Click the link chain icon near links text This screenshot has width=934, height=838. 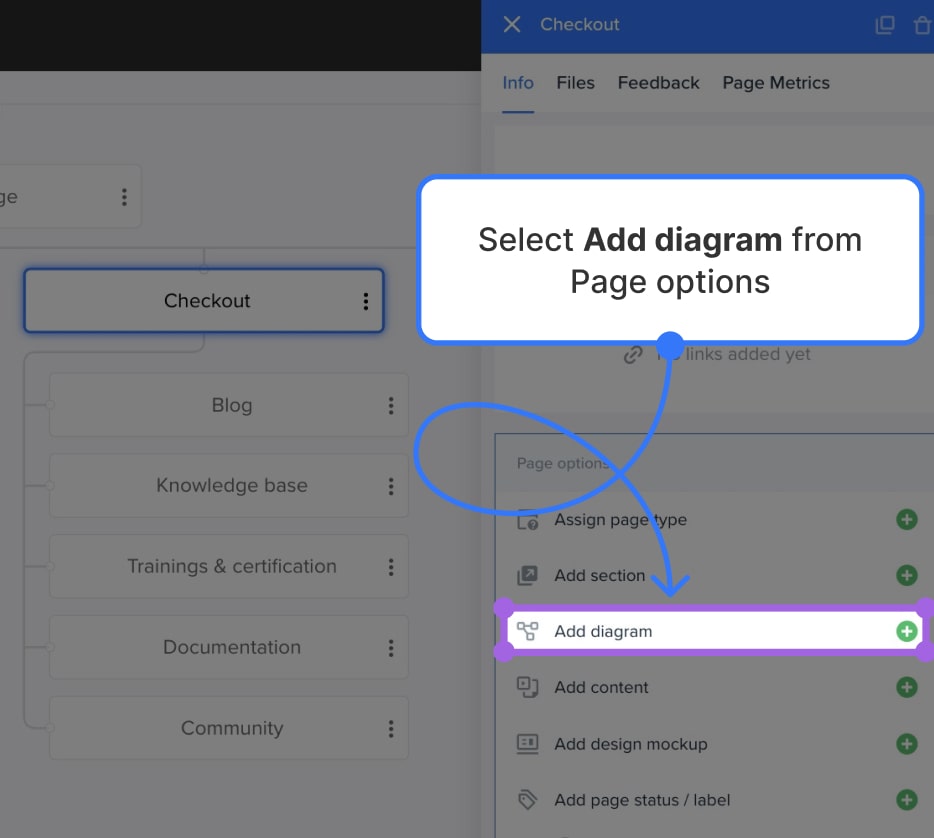(x=633, y=354)
